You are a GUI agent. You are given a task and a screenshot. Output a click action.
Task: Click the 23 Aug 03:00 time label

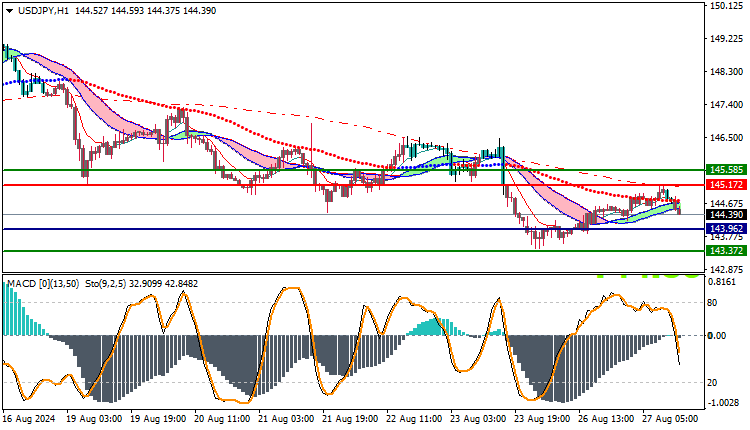click(478, 419)
